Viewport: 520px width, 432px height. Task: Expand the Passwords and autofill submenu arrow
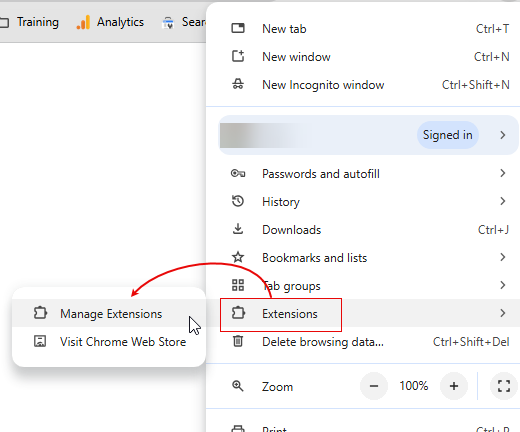(x=503, y=173)
